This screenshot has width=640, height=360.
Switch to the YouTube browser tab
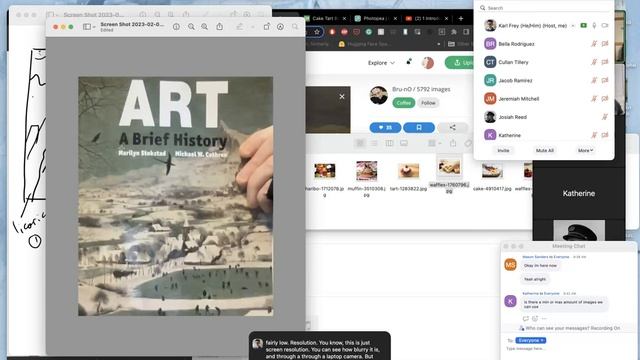tap(427, 18)
